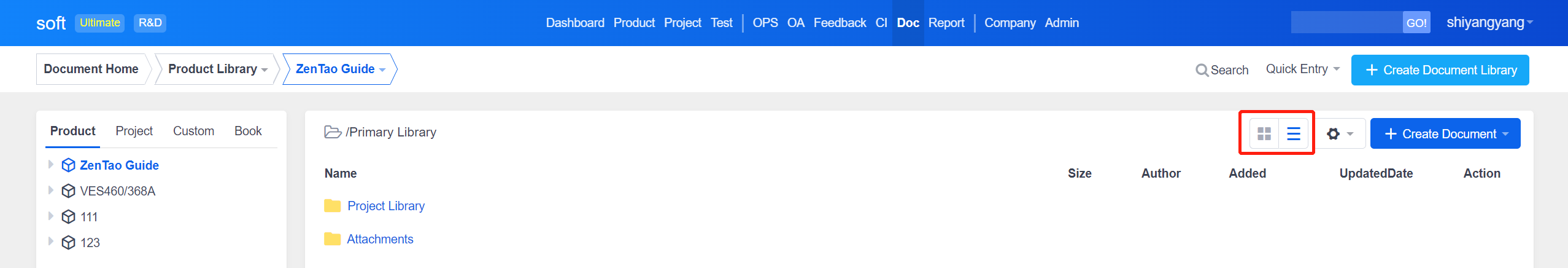Click the ZenTao Guide cube icon
1568x268 pixels.
(69, 165)
